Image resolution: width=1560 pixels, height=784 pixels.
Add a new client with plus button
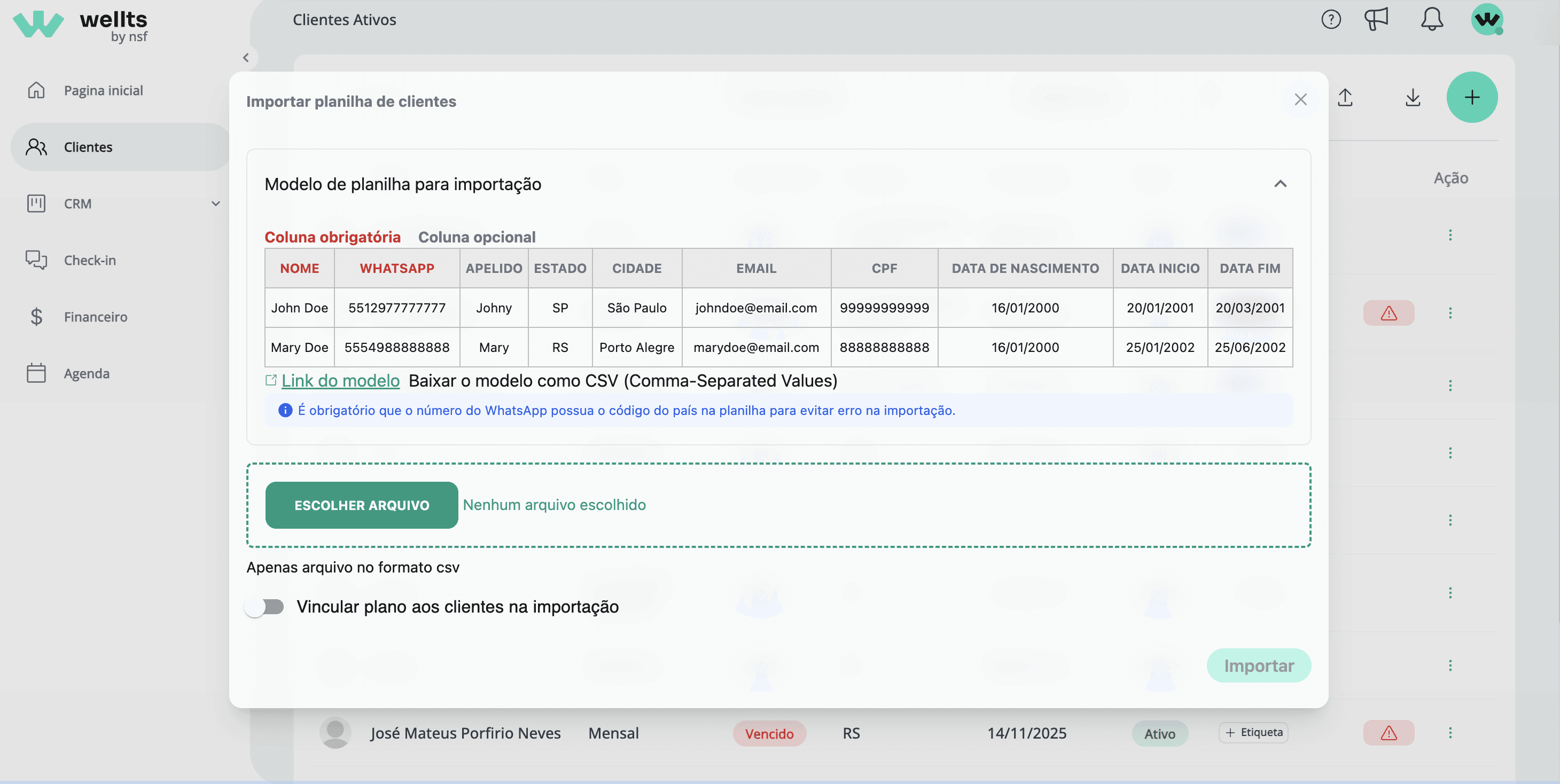1472,98
